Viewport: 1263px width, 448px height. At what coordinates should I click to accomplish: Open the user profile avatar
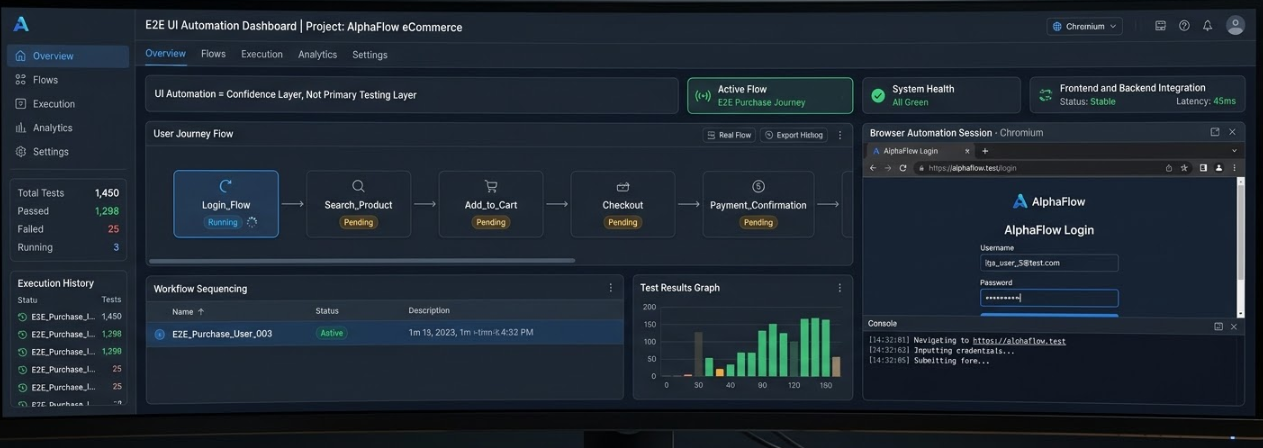(x=1235, y=26)
